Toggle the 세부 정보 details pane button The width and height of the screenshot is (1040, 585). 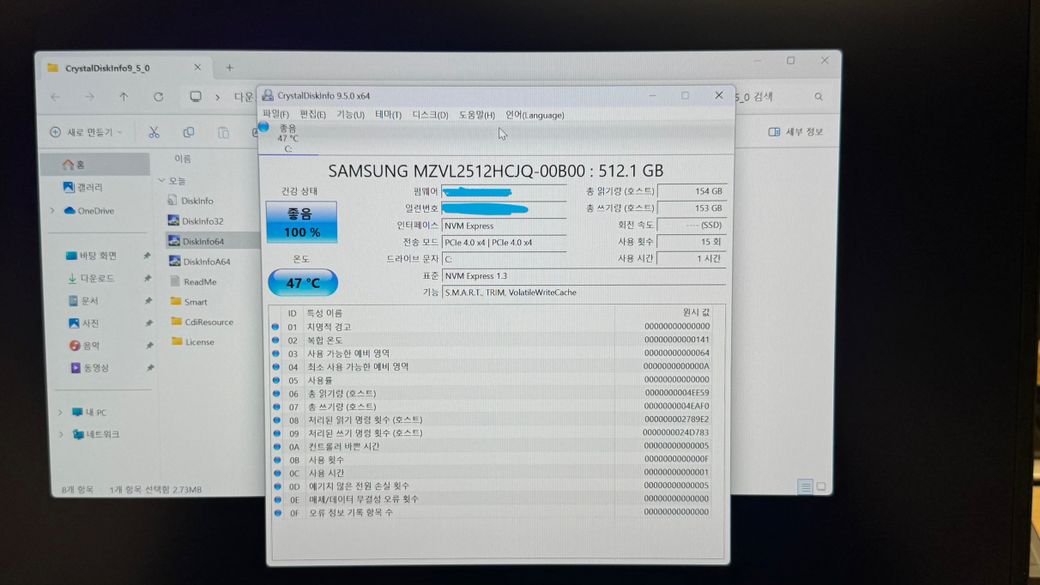tap(795, 132)
